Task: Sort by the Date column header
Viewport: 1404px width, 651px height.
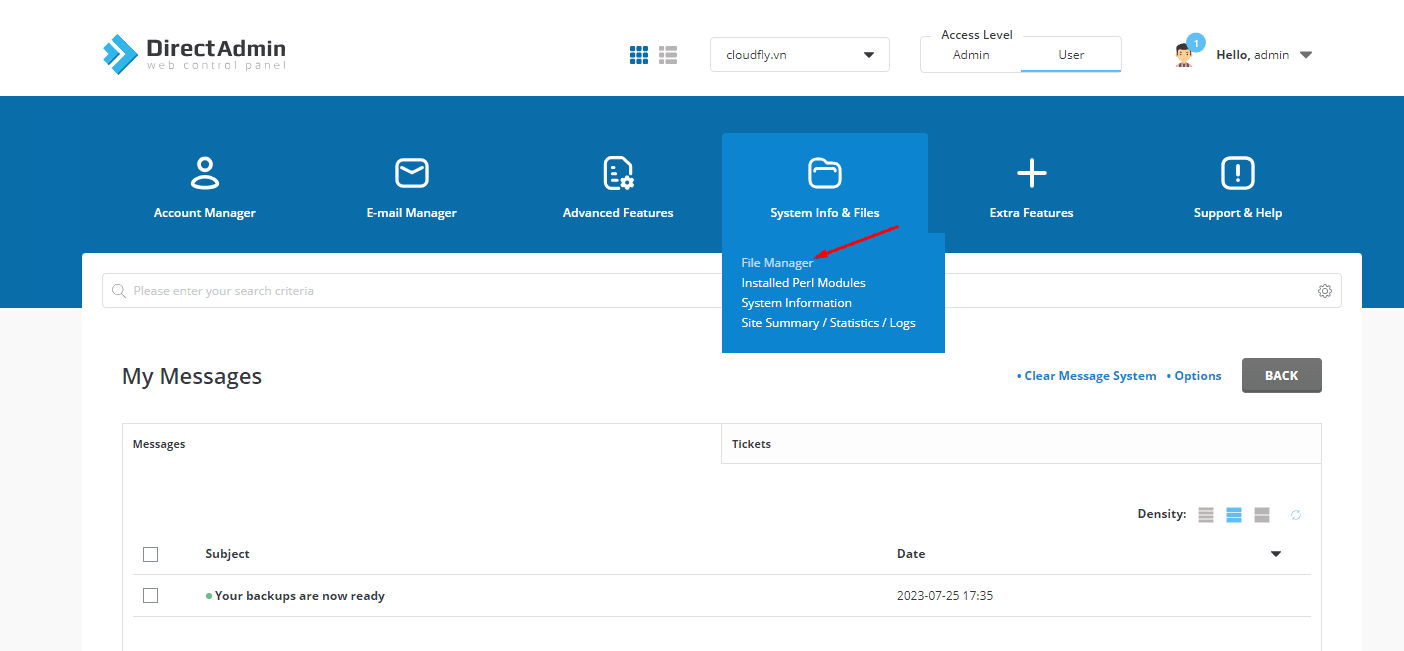Action: tap(911, 554)
